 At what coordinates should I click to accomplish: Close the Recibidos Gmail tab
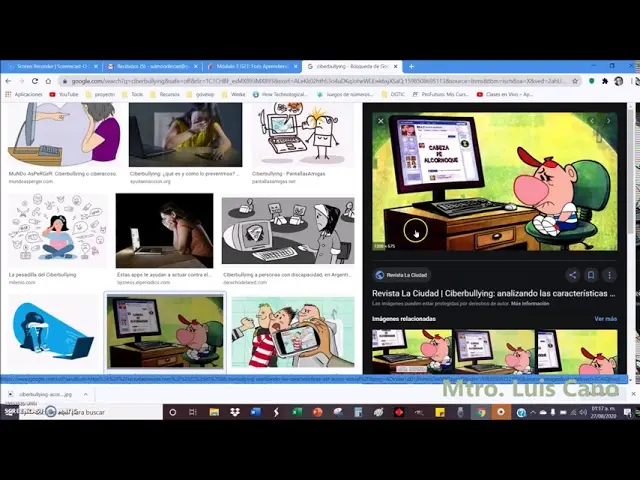click(196, 66)
